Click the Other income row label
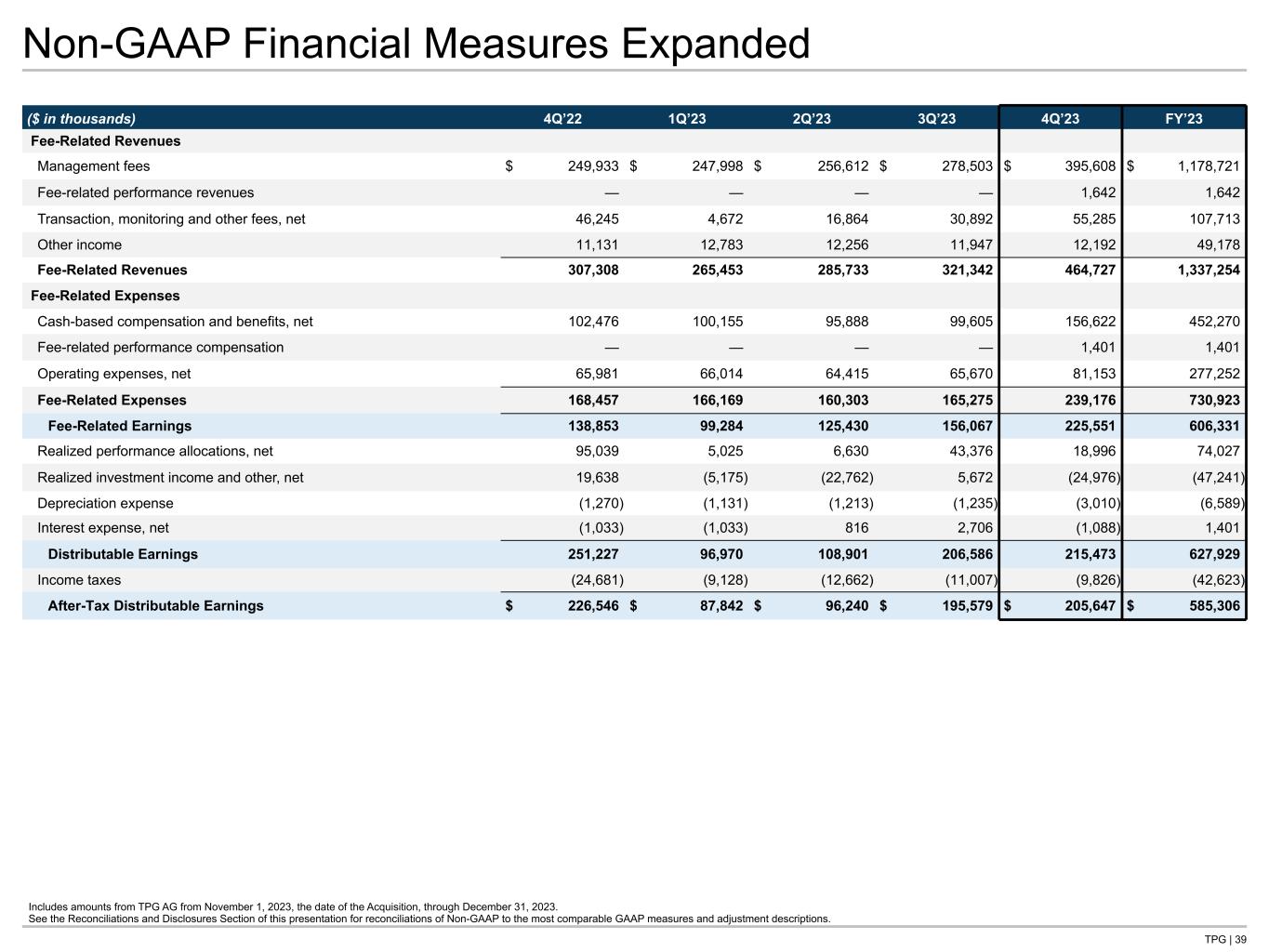This screenshot has width=1269, height=952. (x=79, y=245)
